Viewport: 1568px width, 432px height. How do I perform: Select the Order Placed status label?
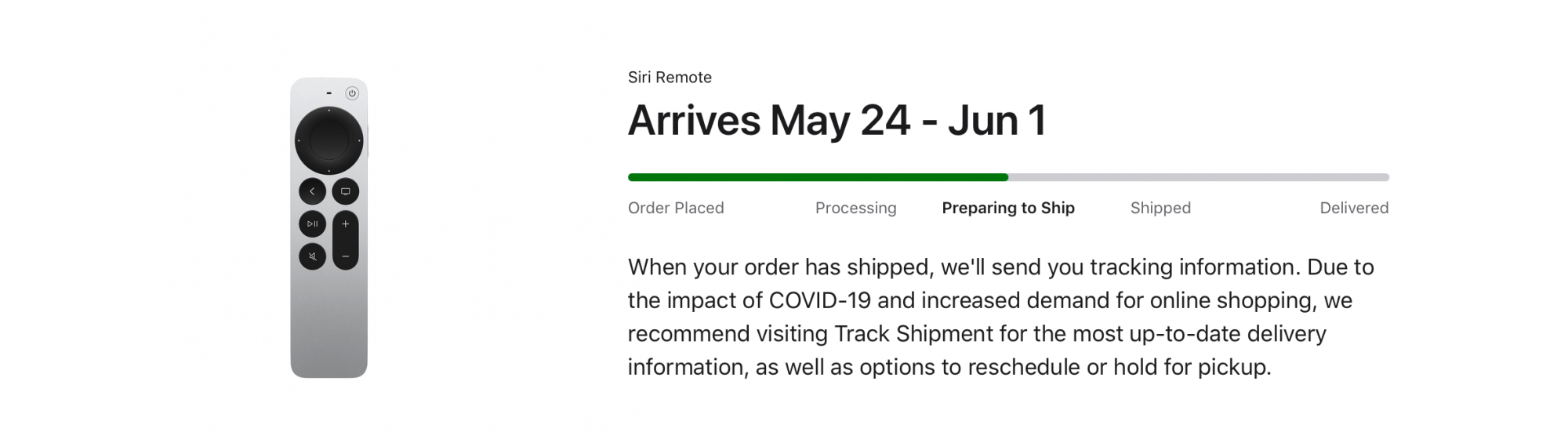click(676, 208)
